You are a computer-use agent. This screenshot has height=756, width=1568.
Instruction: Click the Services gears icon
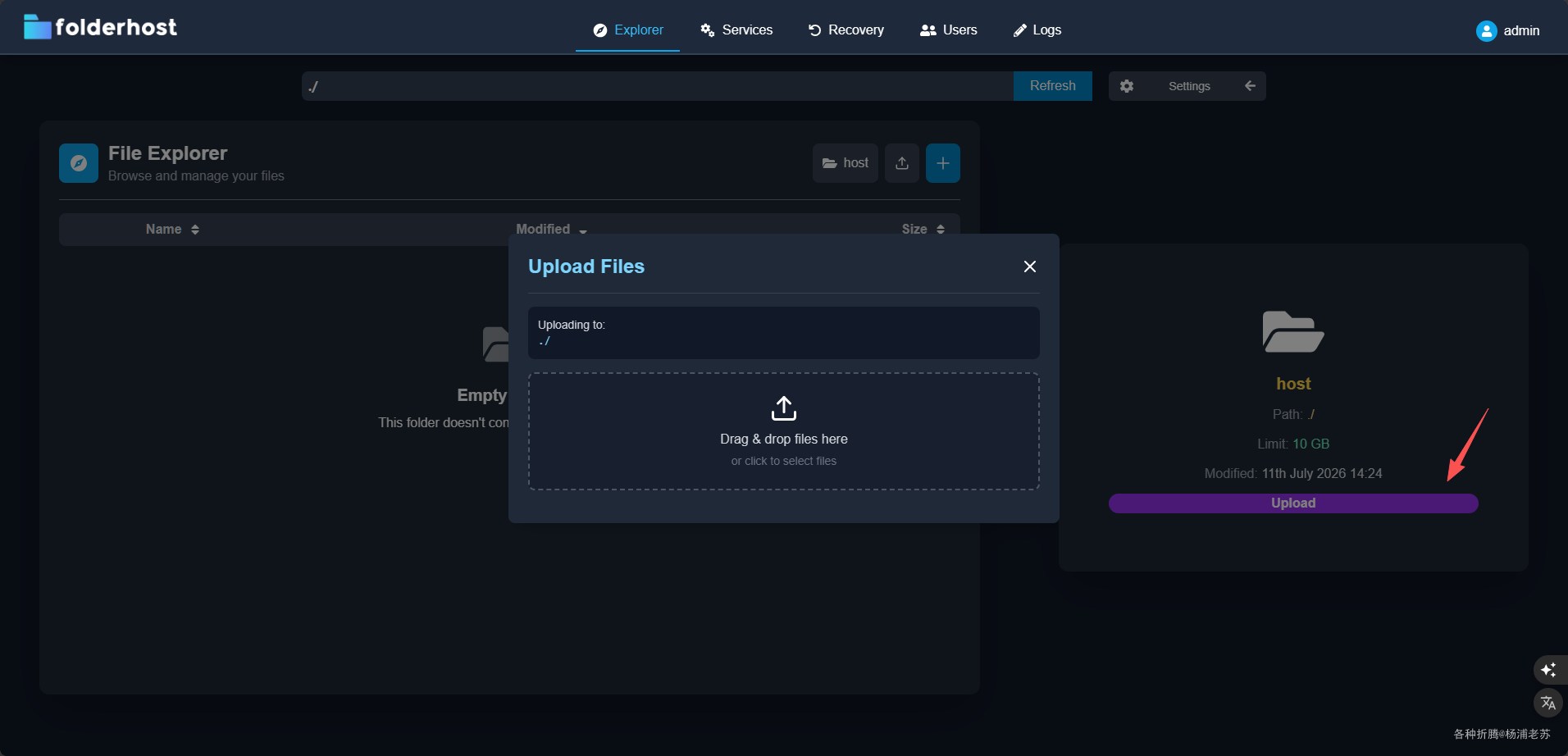click(708, 30)
